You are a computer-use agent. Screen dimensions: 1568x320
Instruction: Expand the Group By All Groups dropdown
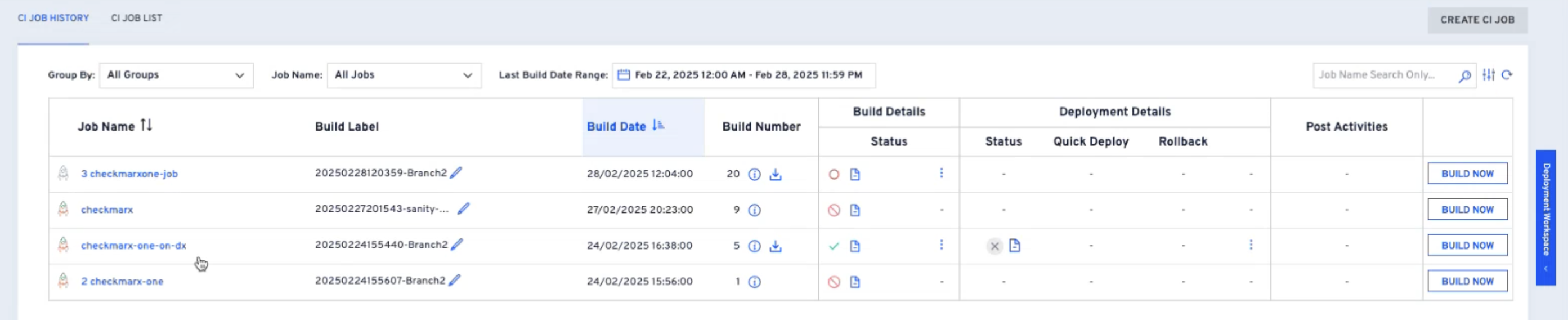(176, 75)
